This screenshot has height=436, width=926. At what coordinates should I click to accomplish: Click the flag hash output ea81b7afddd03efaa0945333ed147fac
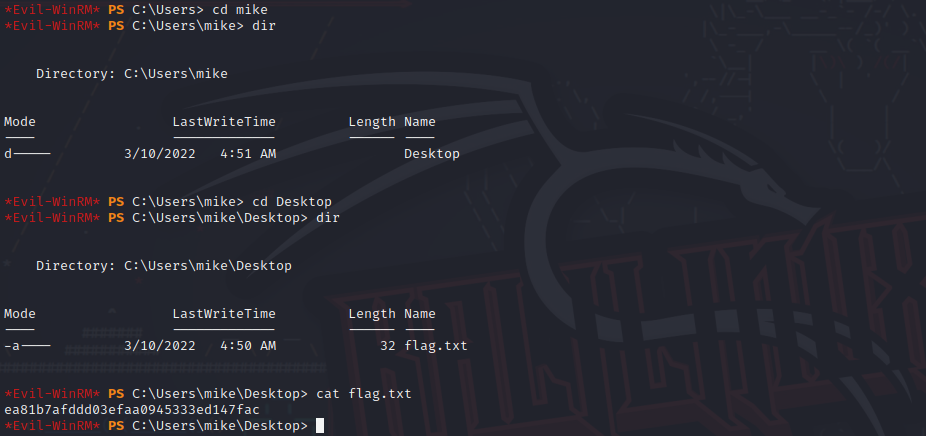pos(132,410)
